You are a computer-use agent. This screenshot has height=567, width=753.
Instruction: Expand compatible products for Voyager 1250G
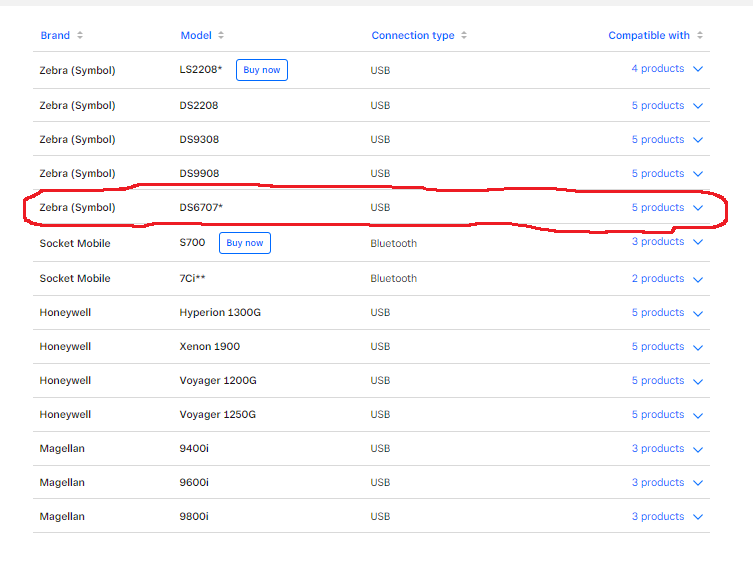pos(698,416)
